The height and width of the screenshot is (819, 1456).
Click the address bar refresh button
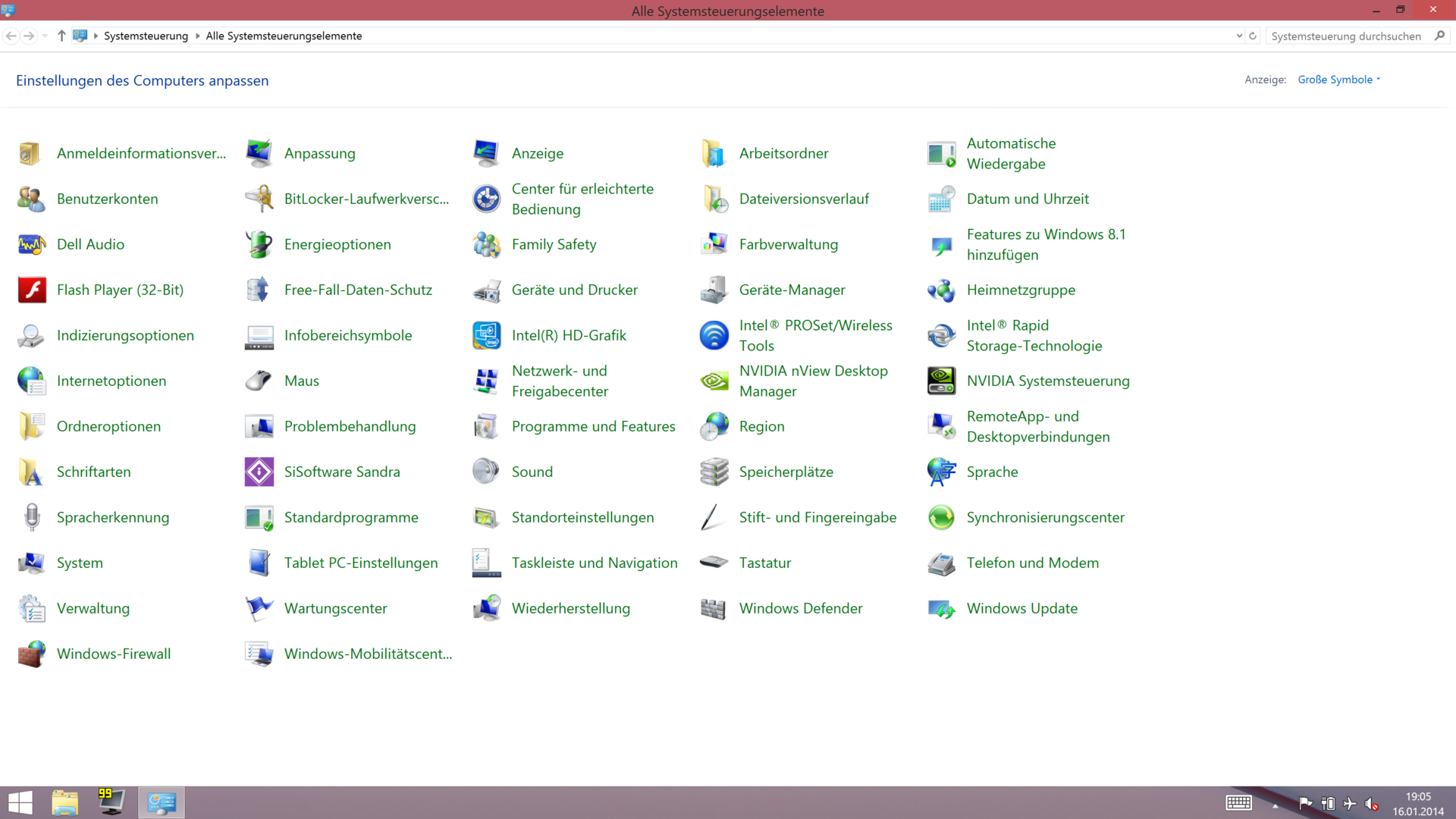[1253, 36]
